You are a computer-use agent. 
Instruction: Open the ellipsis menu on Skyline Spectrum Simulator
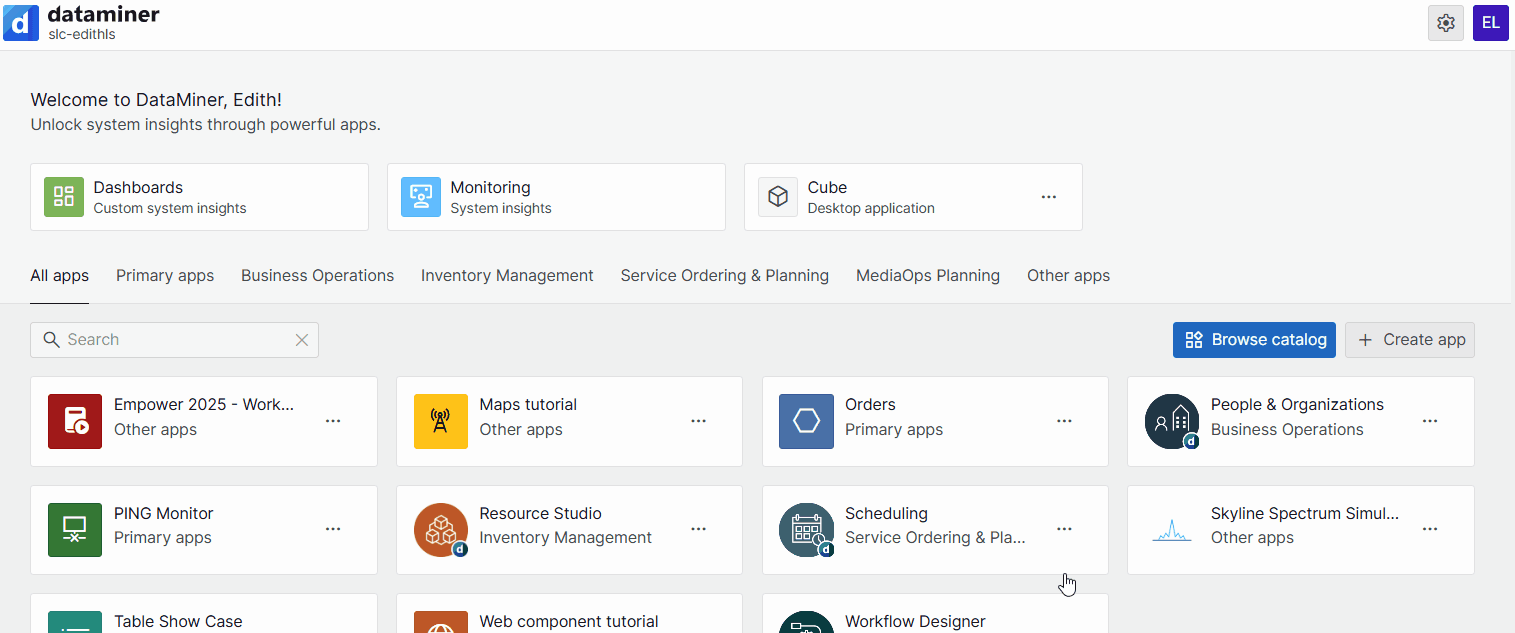click(x=1429, y=530)
